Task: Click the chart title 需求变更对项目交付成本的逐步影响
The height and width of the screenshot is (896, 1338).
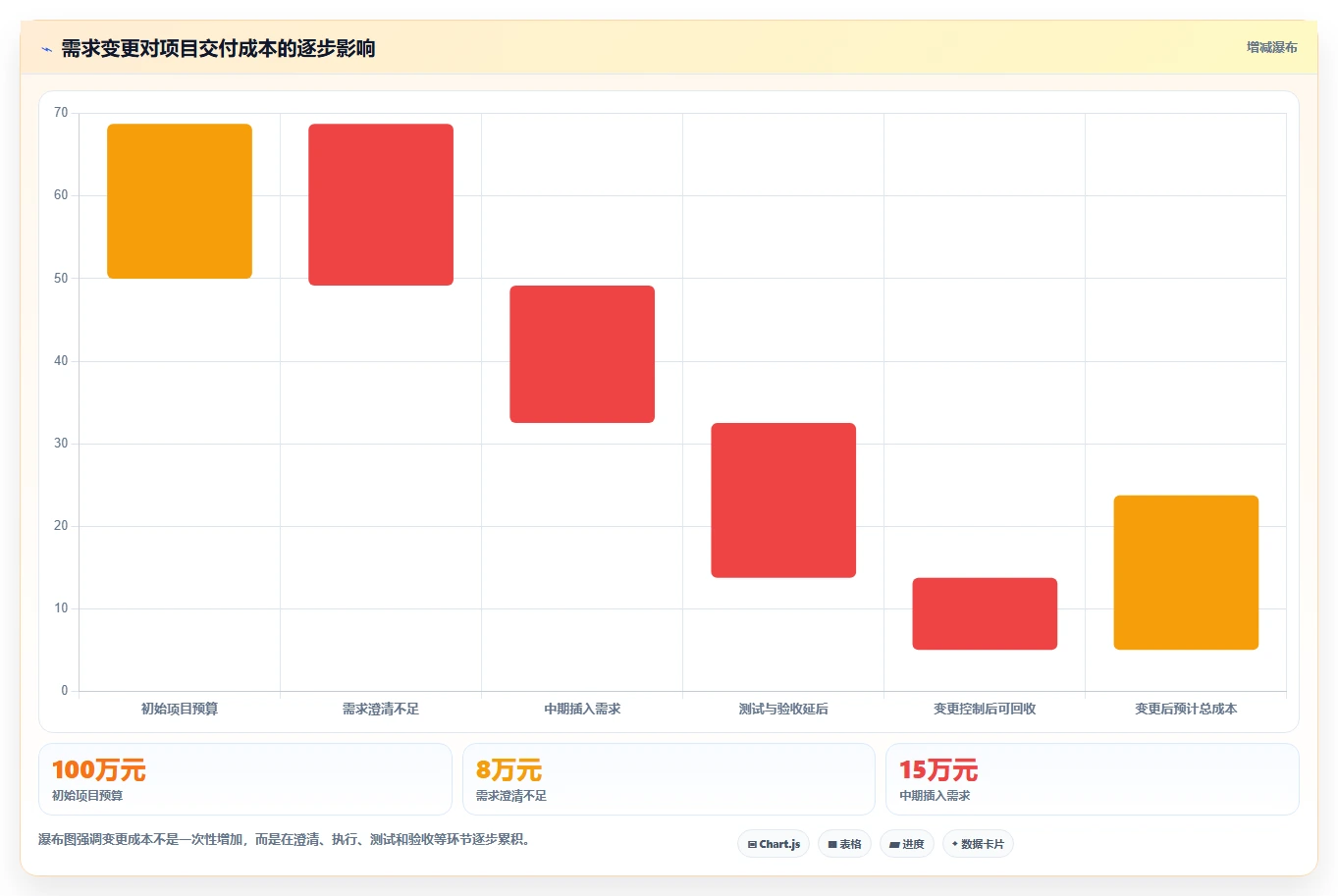Action: (x=218, y=49)
